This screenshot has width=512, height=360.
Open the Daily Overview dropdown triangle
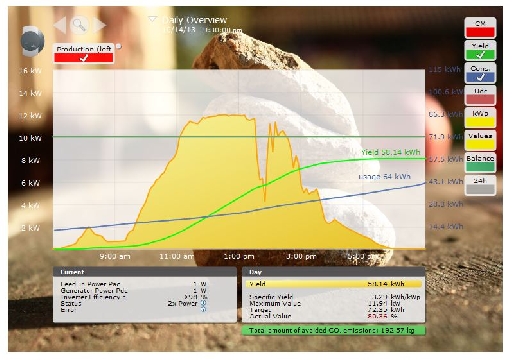point(152,19)
